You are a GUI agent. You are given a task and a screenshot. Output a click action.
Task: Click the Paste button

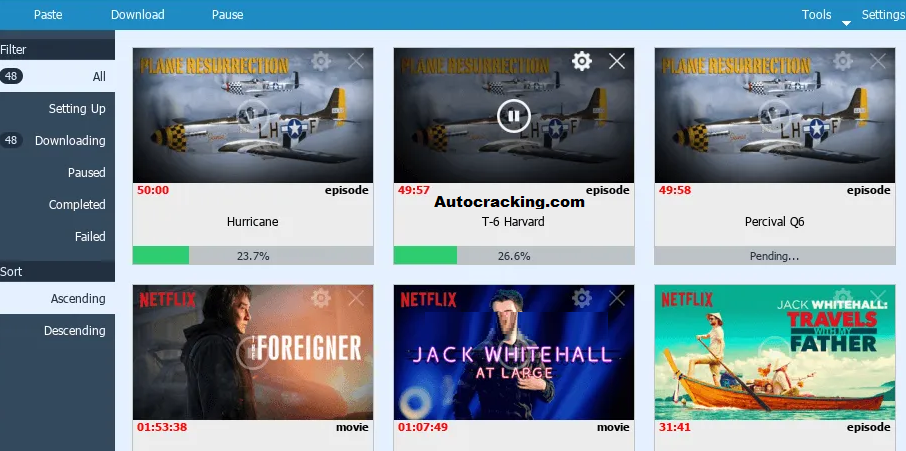pos(48,14)
